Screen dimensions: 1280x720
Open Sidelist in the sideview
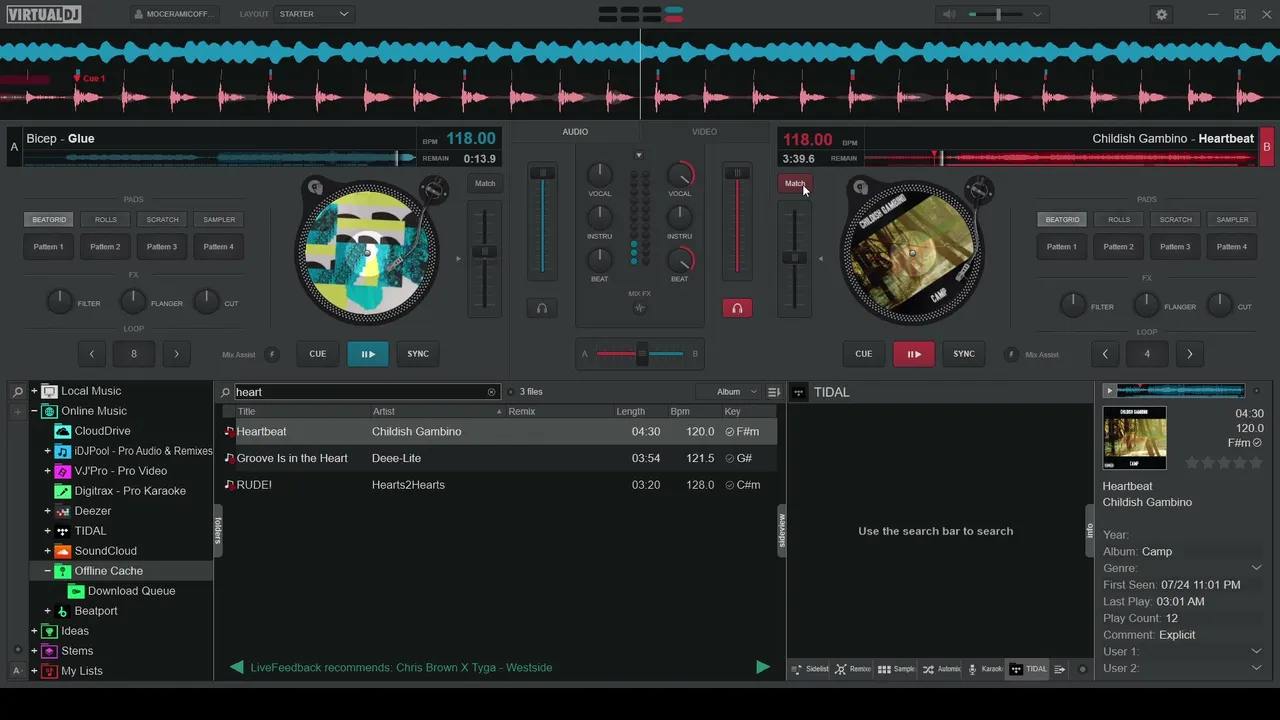[x=810, y=669]
